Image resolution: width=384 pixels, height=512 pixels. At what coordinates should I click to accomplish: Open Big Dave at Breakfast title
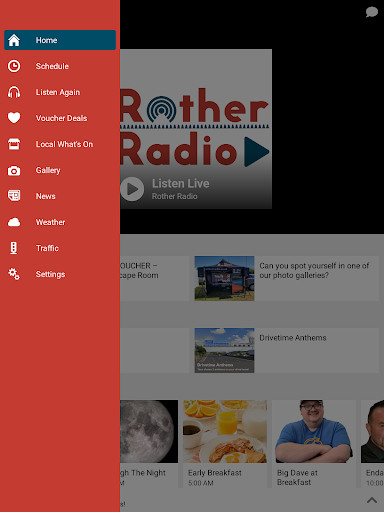(x=297, y=477)
